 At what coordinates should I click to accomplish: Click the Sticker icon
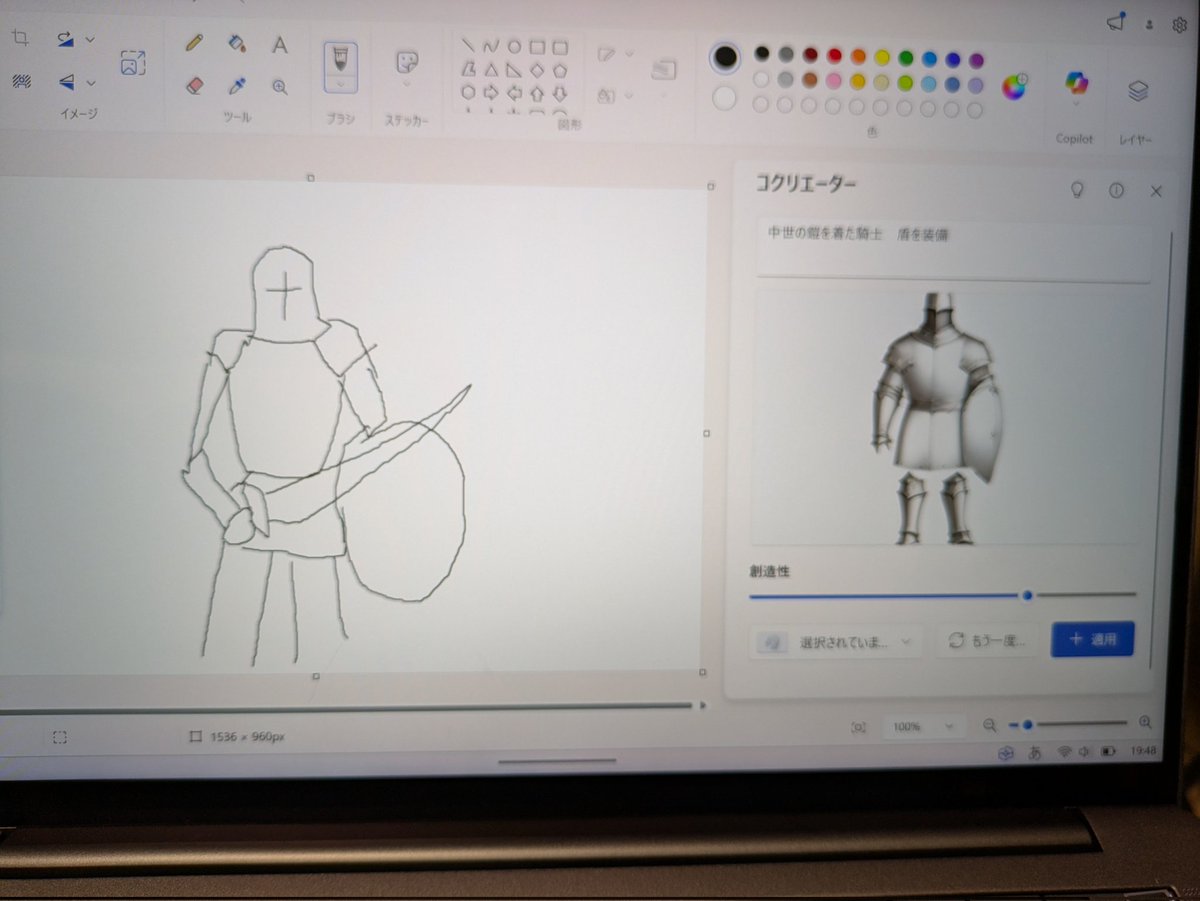pyautogui.click(x=406, y=62)
